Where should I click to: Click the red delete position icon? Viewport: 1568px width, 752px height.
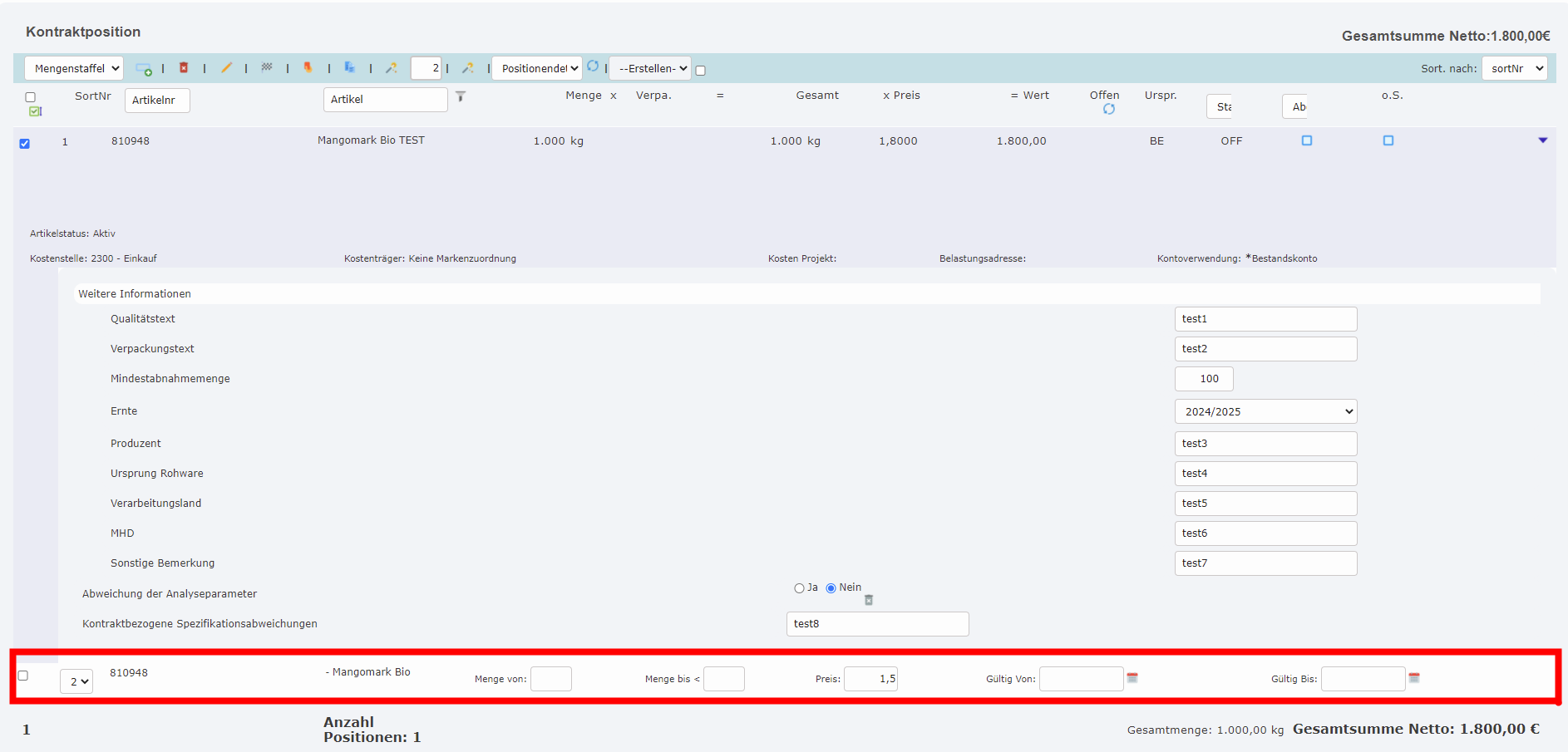pos(184,68)
